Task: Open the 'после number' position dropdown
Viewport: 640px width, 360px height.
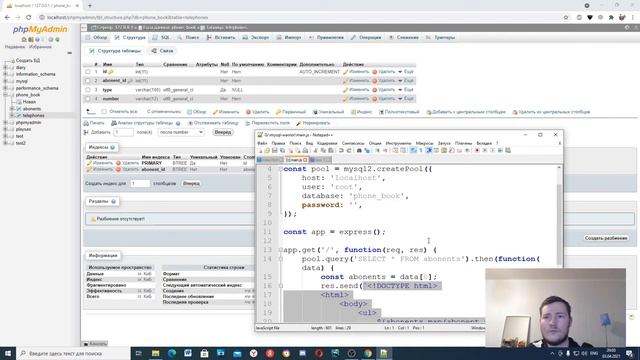Action: pos(180,133)
